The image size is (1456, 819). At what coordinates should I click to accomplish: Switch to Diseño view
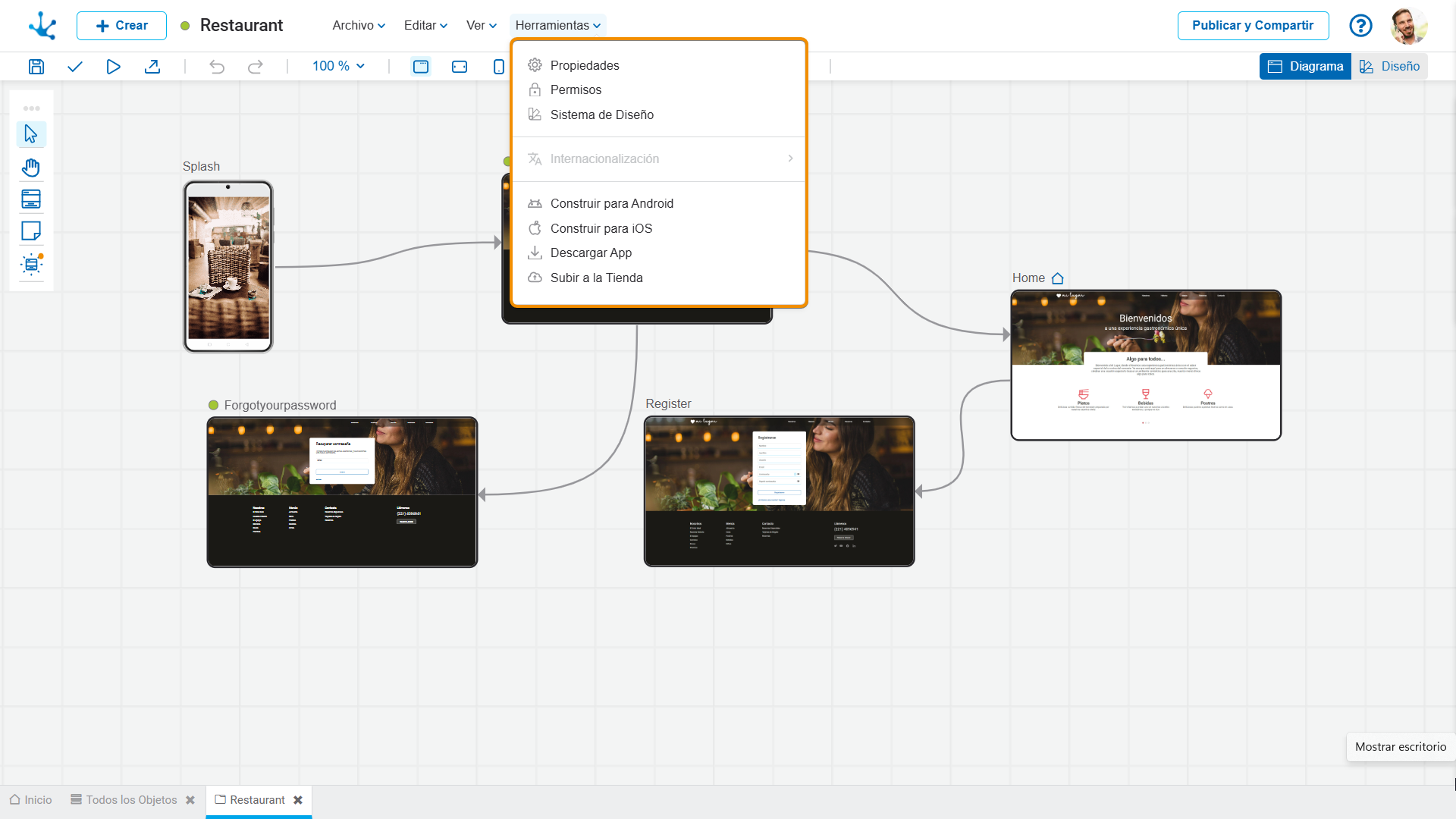pyautogui.click(x=1389, y=67)
